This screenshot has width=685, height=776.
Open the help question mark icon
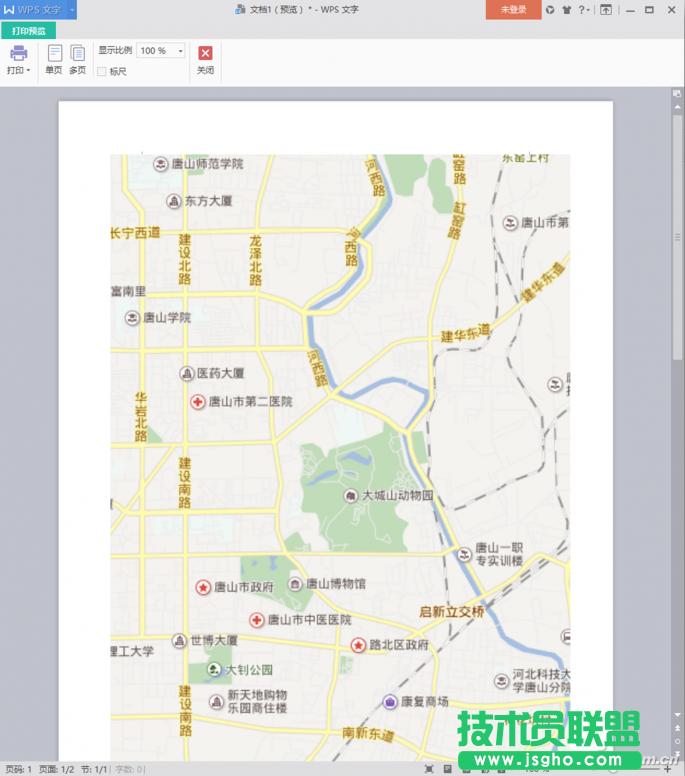click(582, 10)
